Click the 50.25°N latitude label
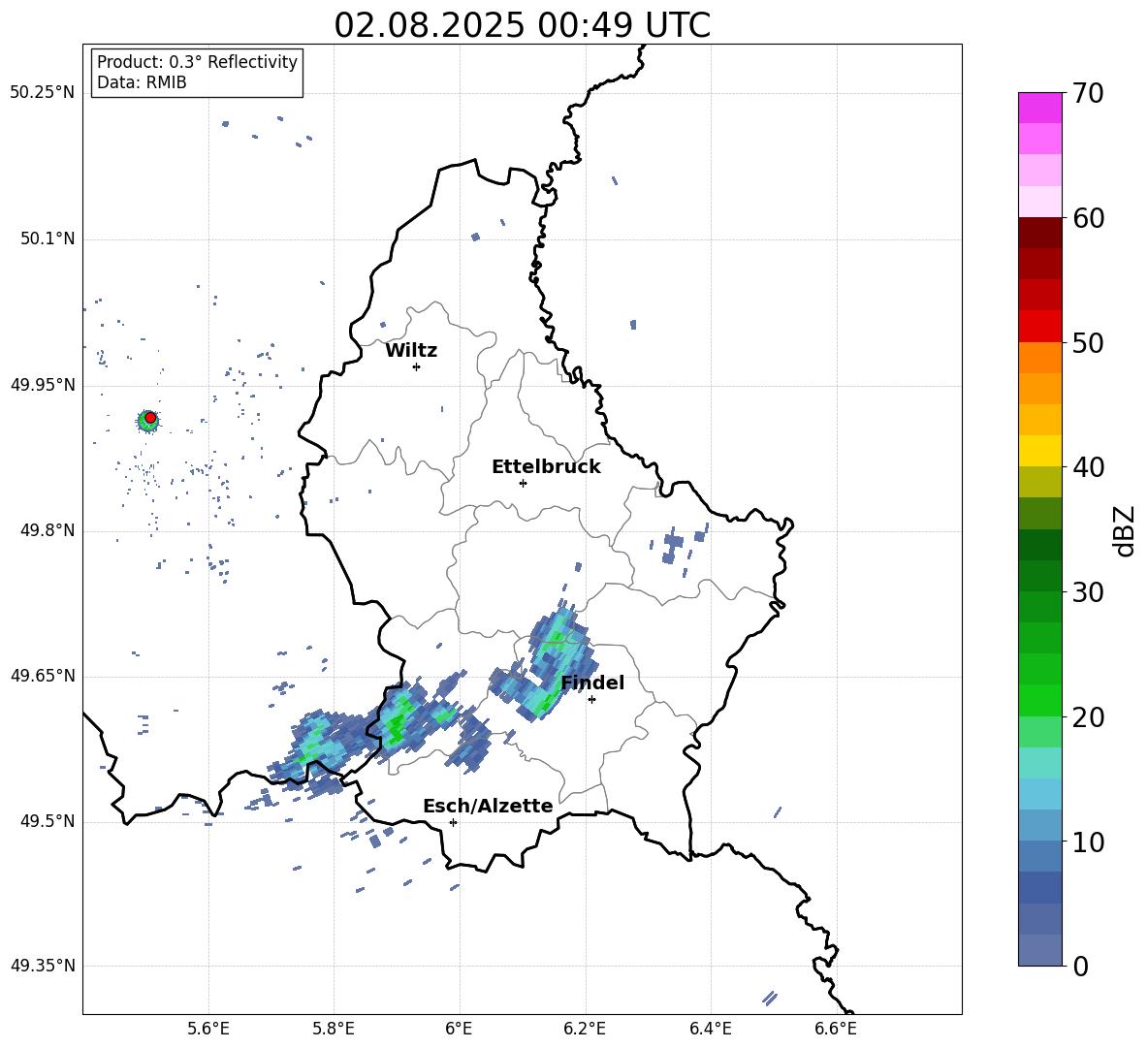 click(43, 93)
